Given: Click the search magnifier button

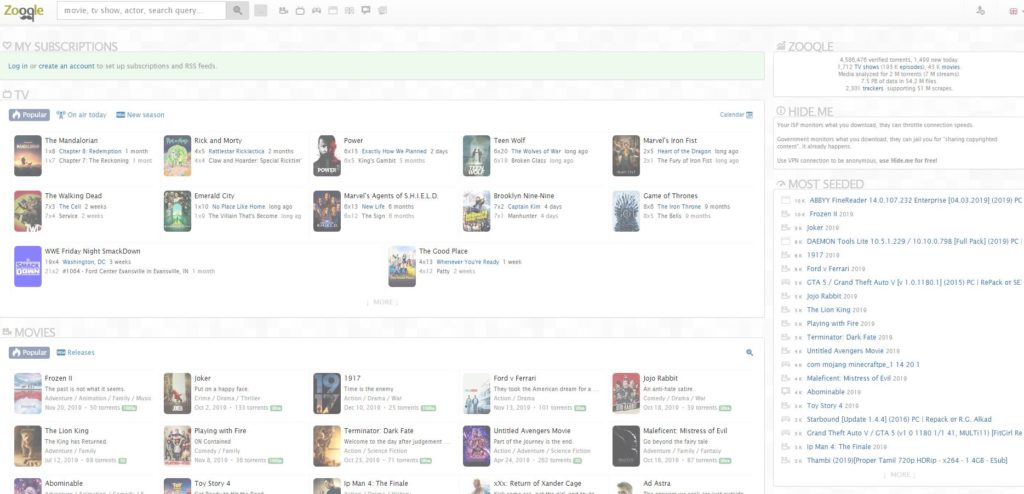Looking at the screenshot, I should pyautogui.click(x=238, y=10).
